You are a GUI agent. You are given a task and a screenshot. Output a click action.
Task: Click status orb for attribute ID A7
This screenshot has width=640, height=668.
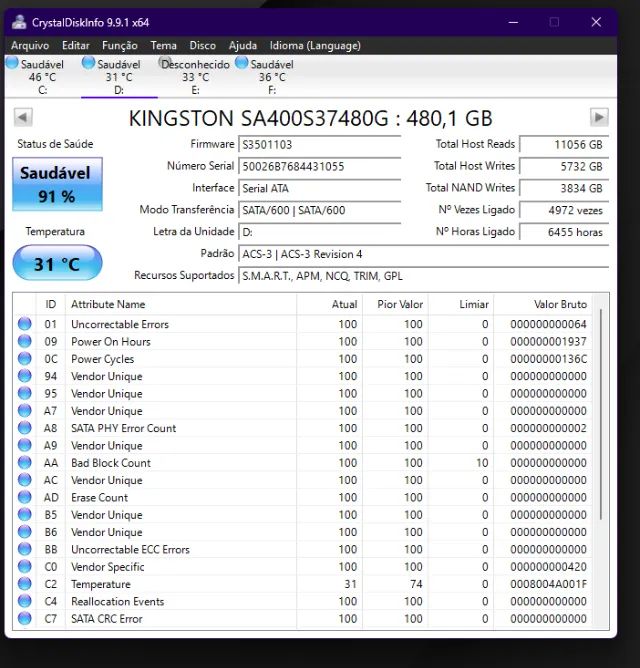click(25, 411)
